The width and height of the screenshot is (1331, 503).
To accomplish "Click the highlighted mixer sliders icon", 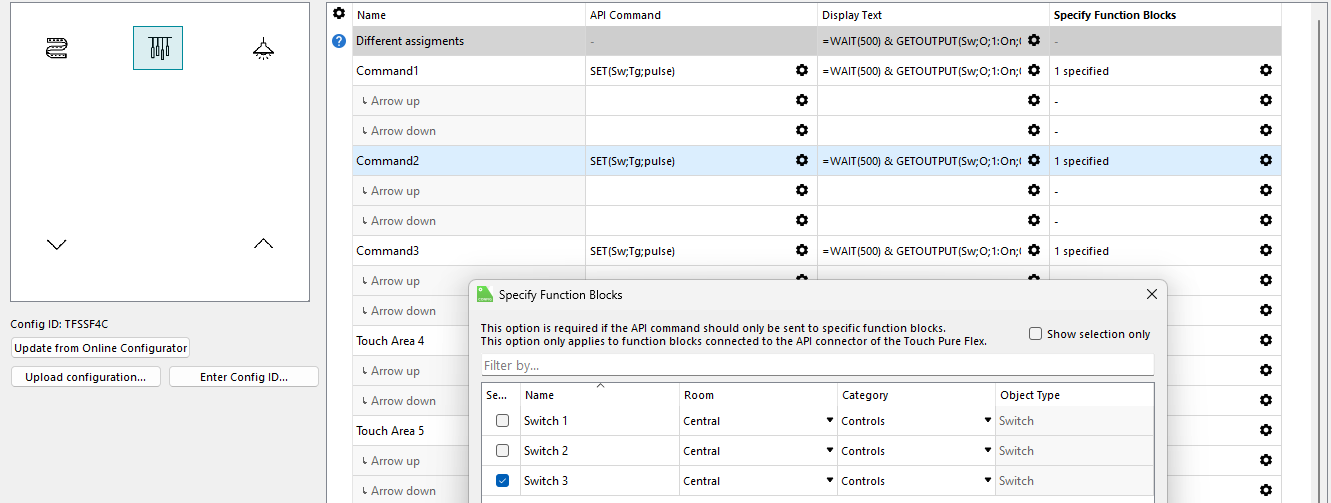I will click(x=158, y=48).
